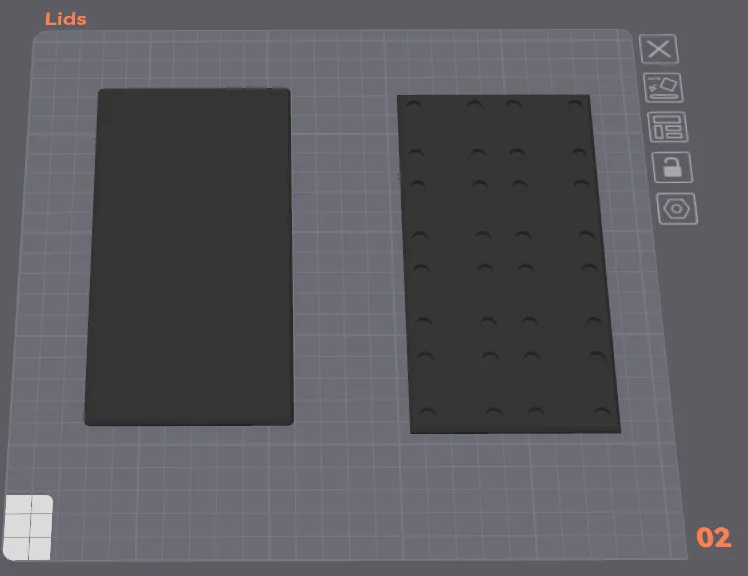
Task: Click the white grid square at plate corner
Action: [28, 527]
